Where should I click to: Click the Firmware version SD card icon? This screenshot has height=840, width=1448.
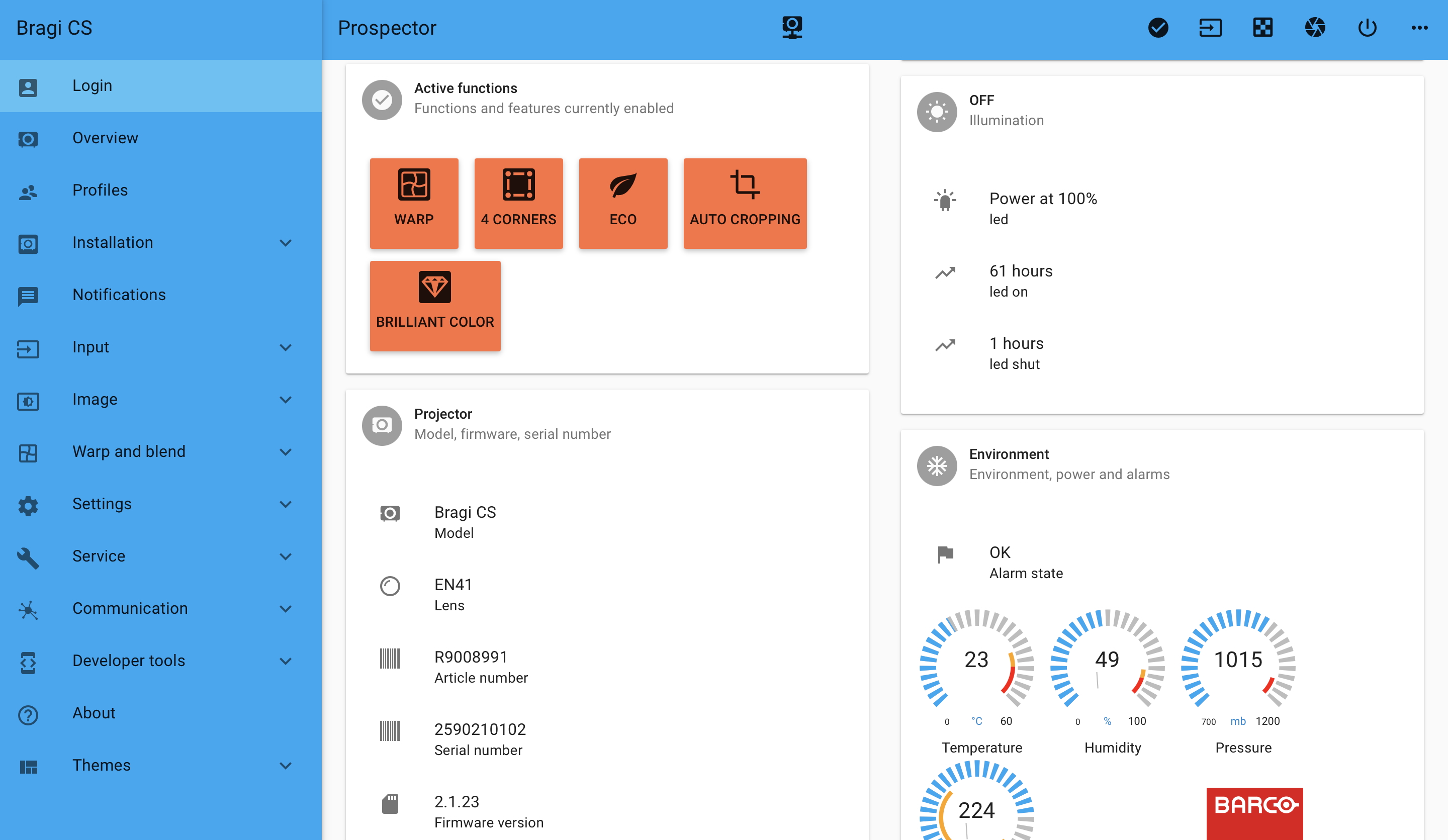pyautogui.click(x=390, y=803)
